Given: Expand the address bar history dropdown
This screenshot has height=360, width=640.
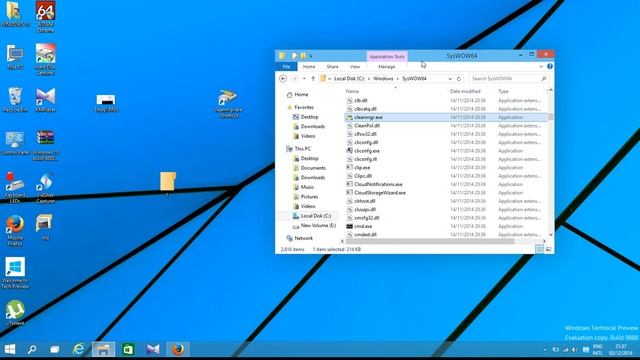Looking at the screenshot, I should 450,79.
